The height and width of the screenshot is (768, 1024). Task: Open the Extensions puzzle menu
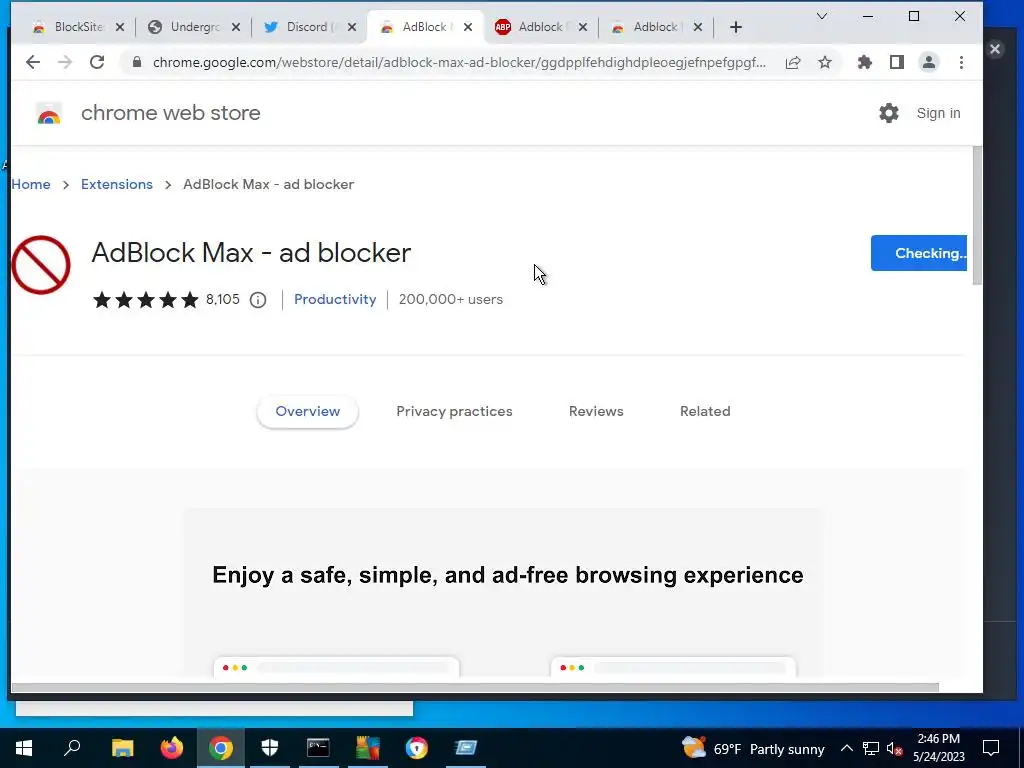[865, 63]
